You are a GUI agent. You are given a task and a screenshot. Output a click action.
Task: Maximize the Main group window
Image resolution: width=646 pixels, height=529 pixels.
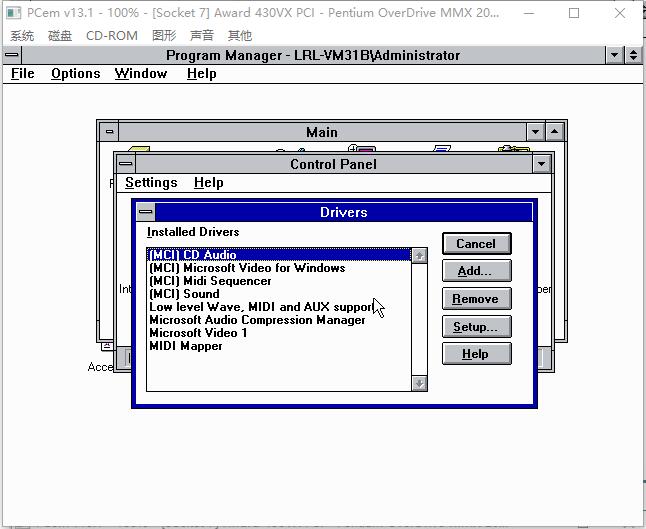[x=555, y=132]
